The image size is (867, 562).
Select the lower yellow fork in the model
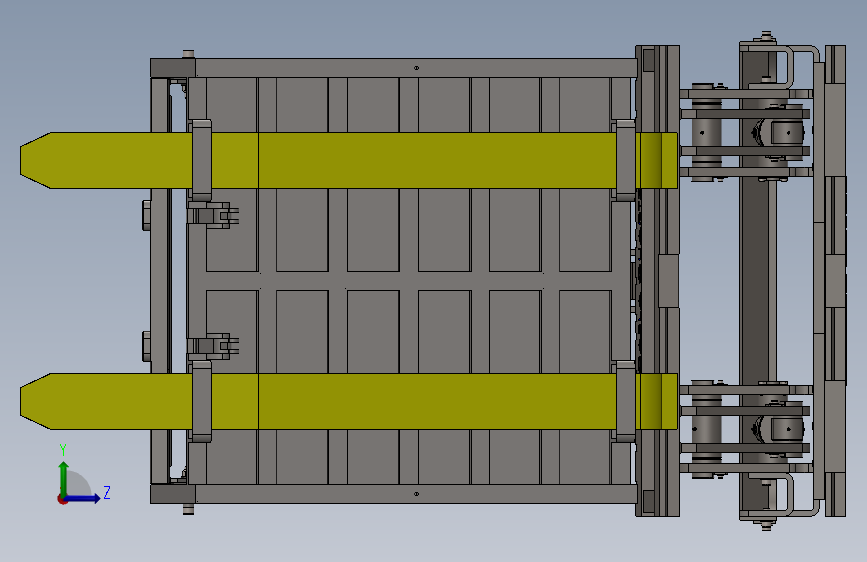(349, 402)
